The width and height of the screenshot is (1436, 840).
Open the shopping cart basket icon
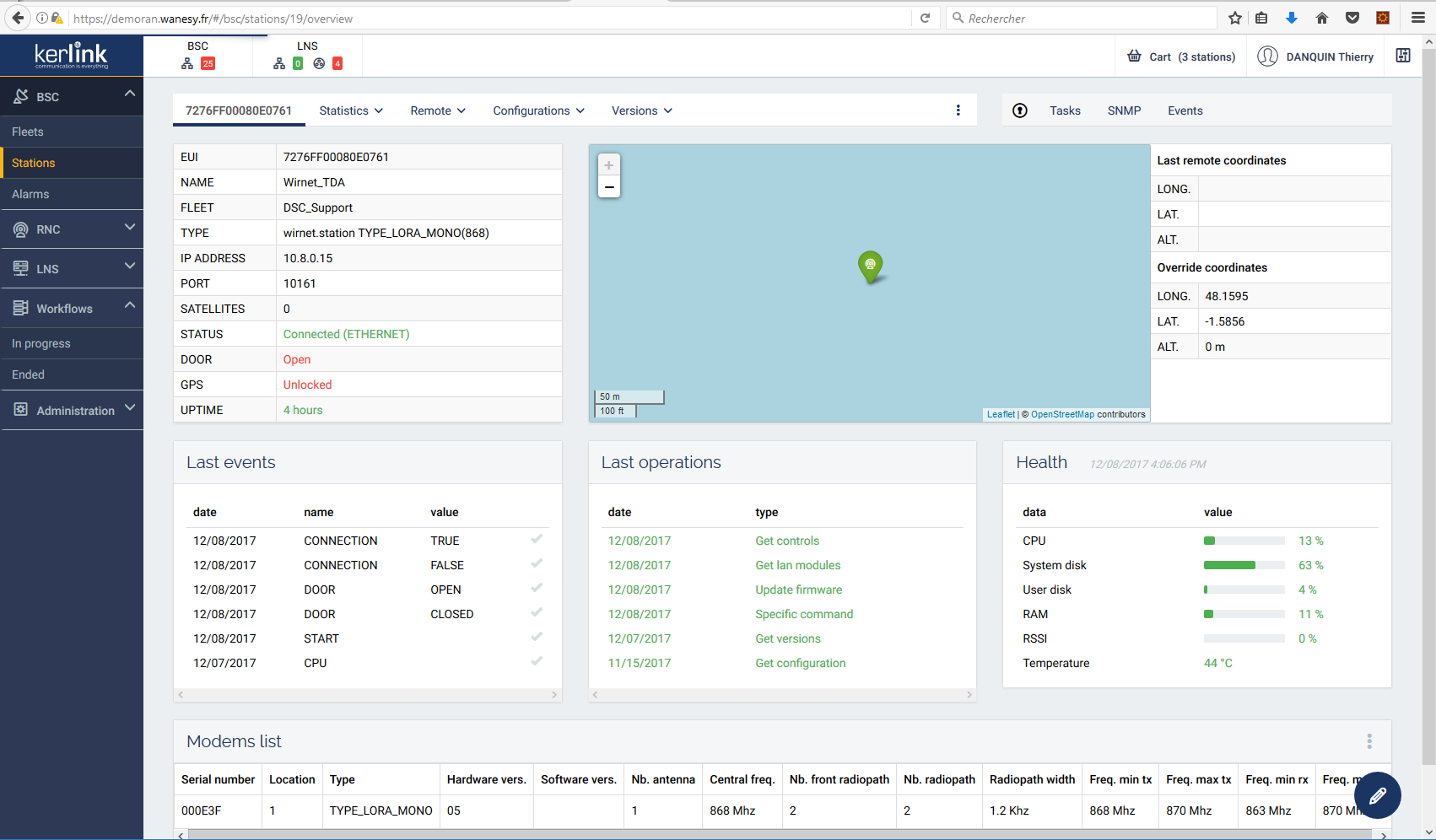1135,57
